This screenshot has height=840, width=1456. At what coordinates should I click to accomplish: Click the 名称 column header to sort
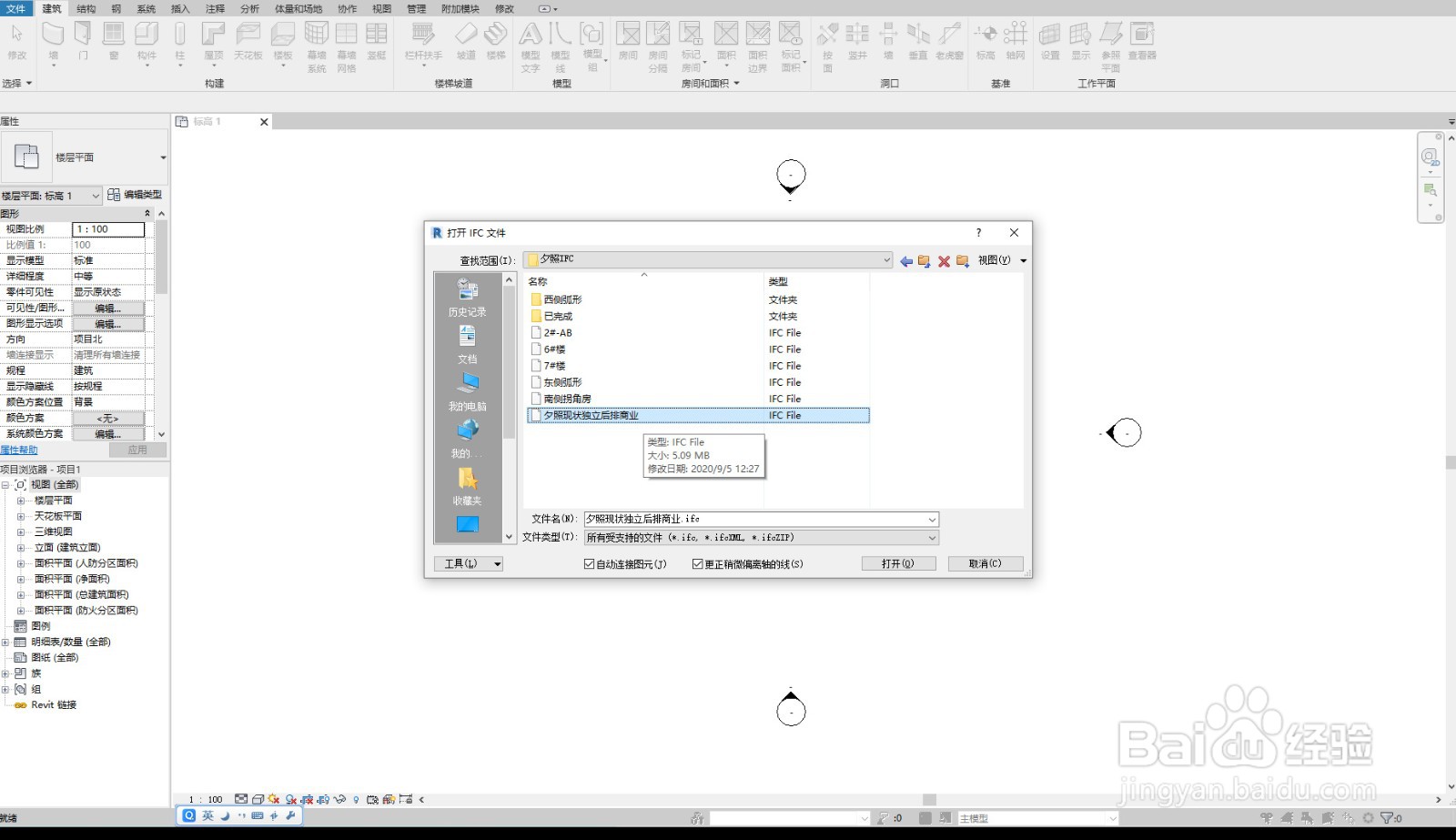(x=538, y=282)
